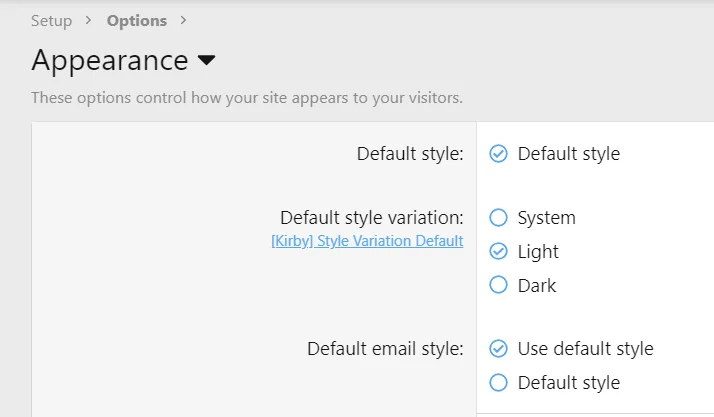The height and width of the screenshot is (417, 714).
Task: Click the Appearance page title text
Action: tap(110, 60)
